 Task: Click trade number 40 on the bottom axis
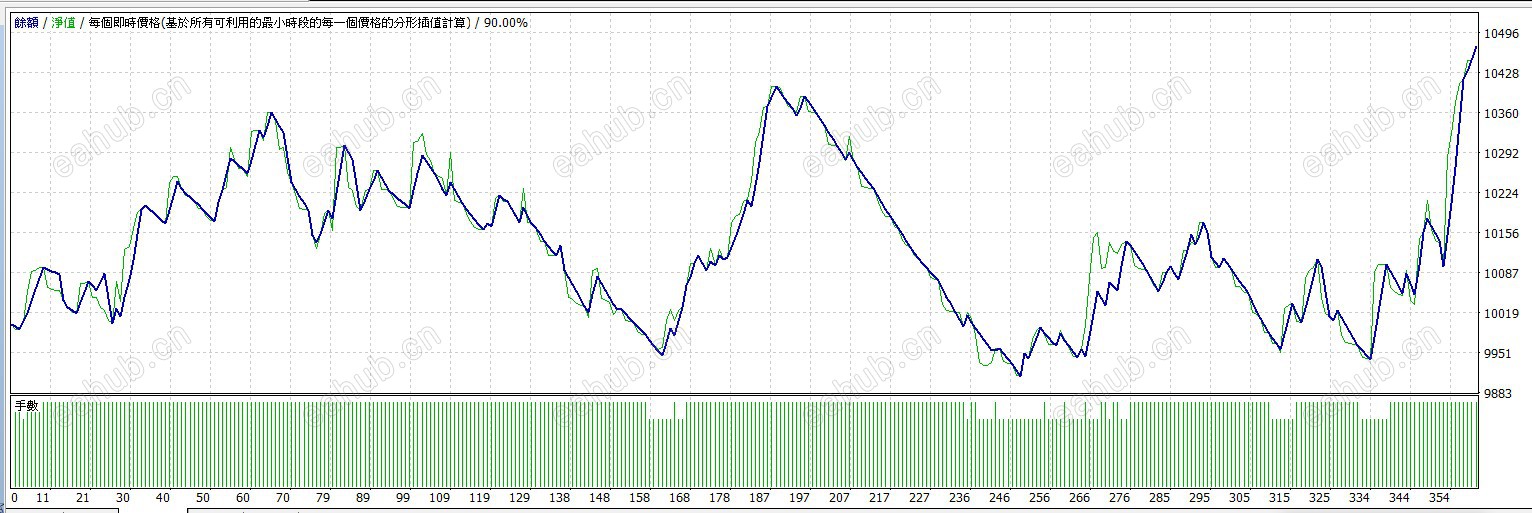[x=163, y=498]
